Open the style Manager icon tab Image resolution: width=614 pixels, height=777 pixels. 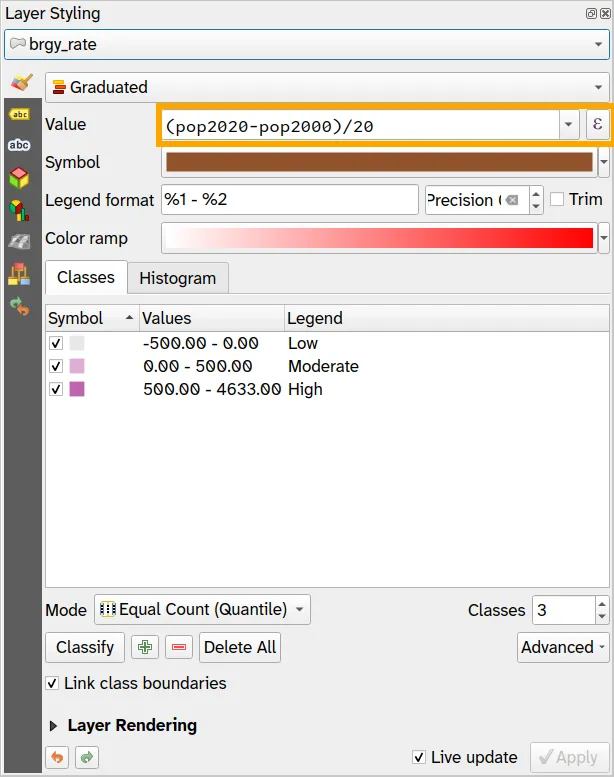click(19, 273)
